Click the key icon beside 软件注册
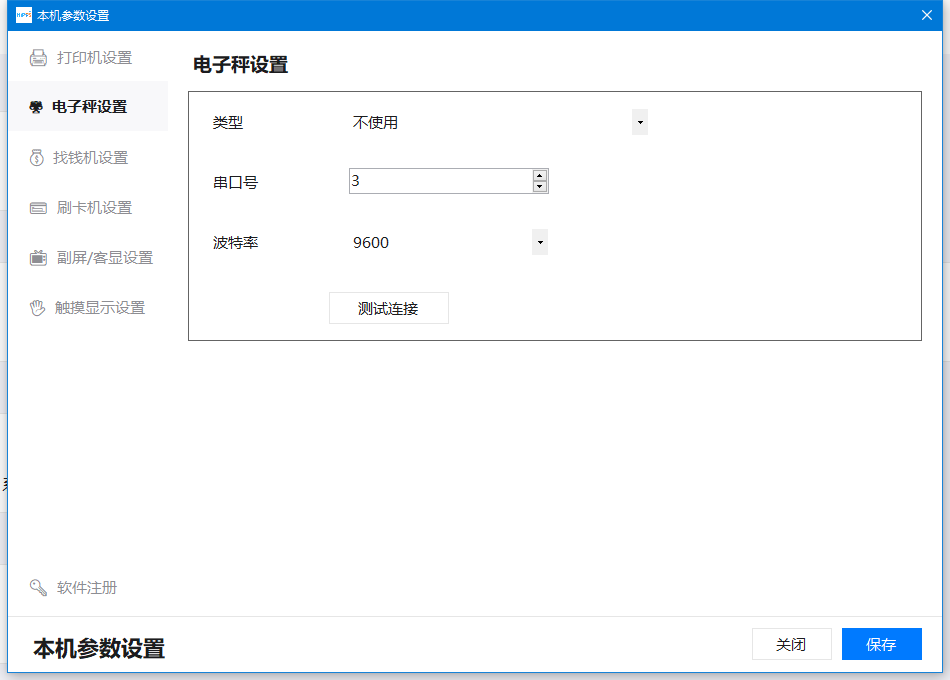Viewport: 950px width, 680px height. pos(38,587)
